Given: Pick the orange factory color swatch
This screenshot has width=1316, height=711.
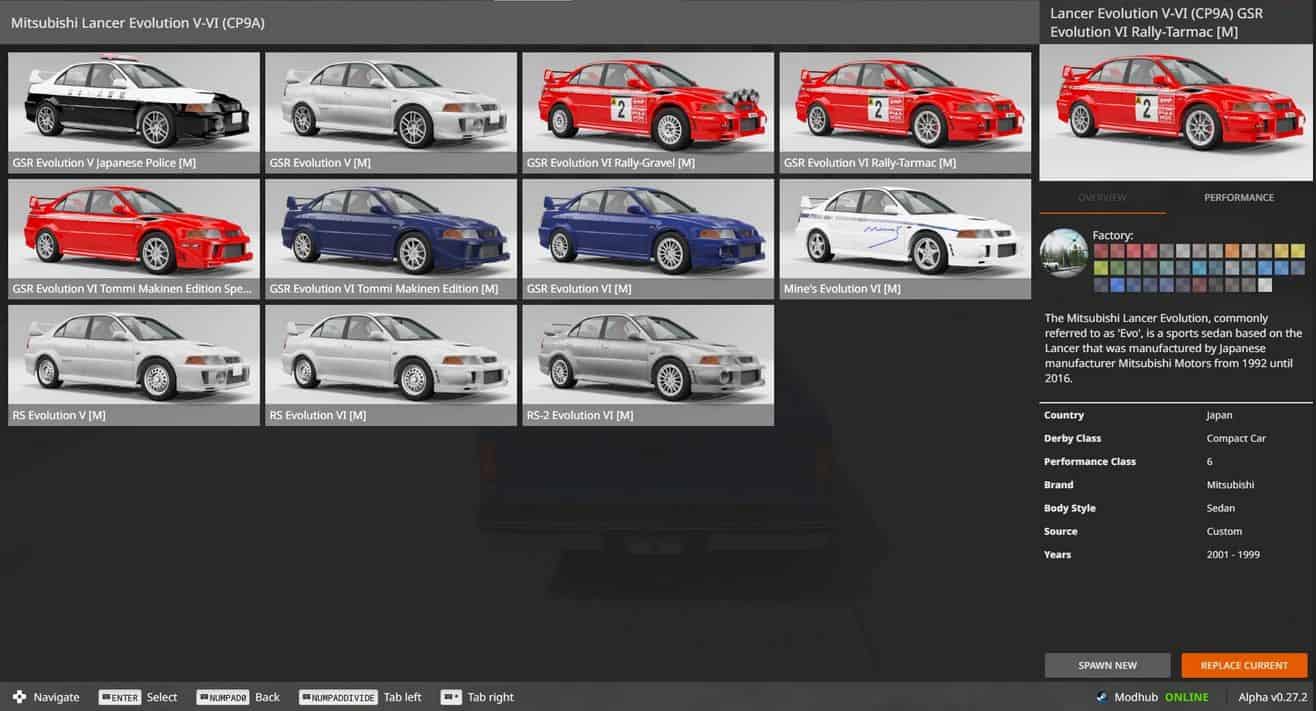Looking at the screenshot, I should tap(1232, 251).
